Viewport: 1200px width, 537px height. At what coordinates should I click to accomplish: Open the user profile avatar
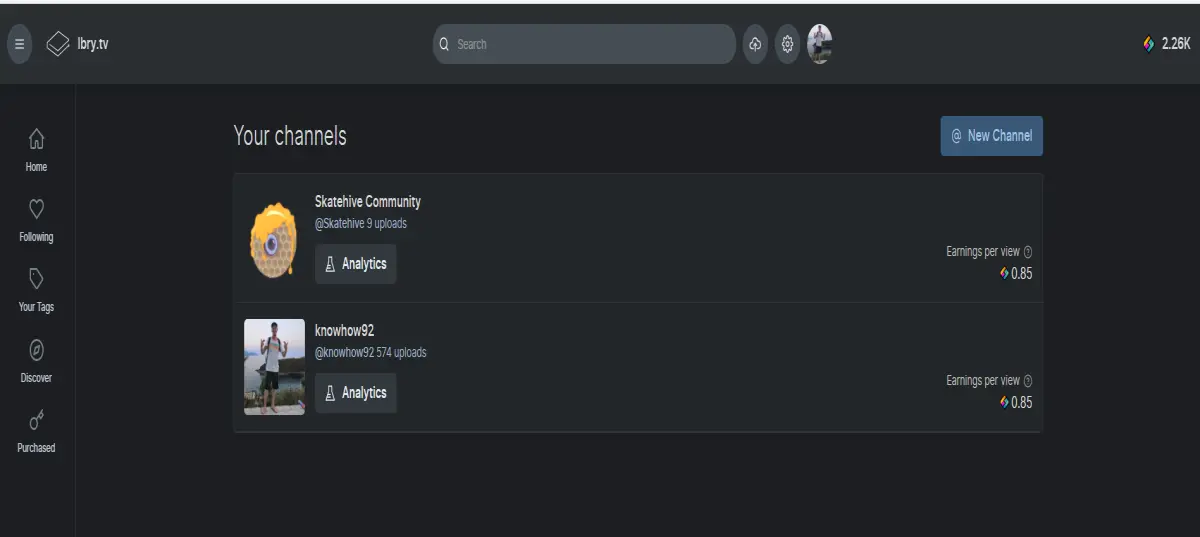pos(820,44)
